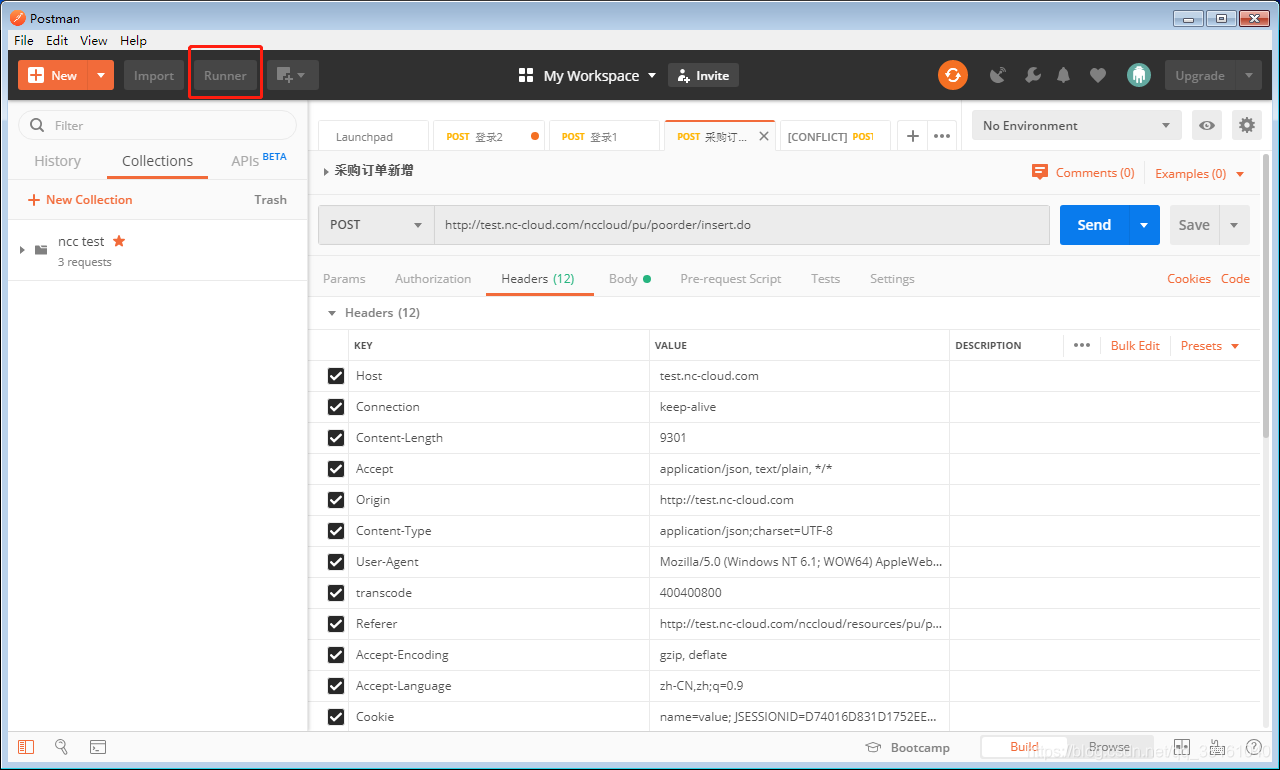Click the heart icon in header

click(x=1098, y=75)
